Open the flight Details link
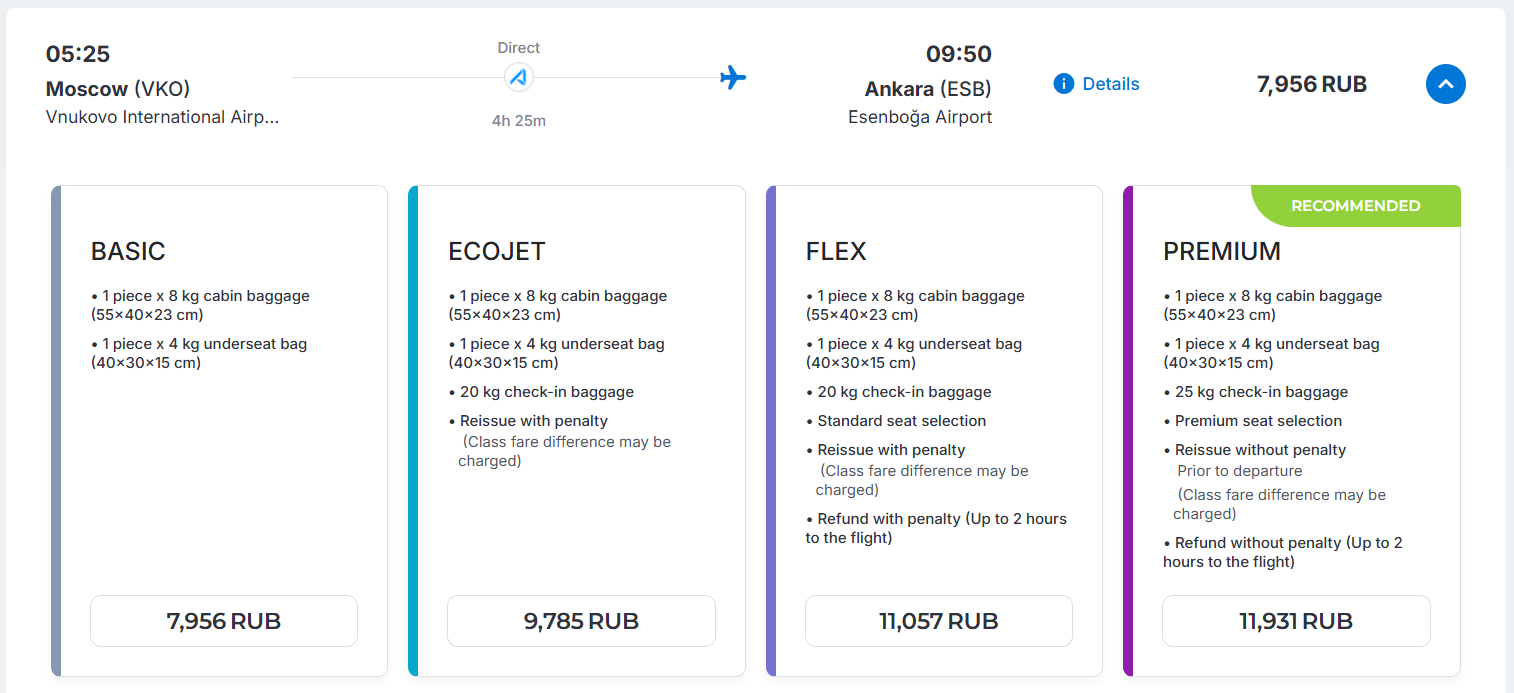 click(x=1110, y=84)
